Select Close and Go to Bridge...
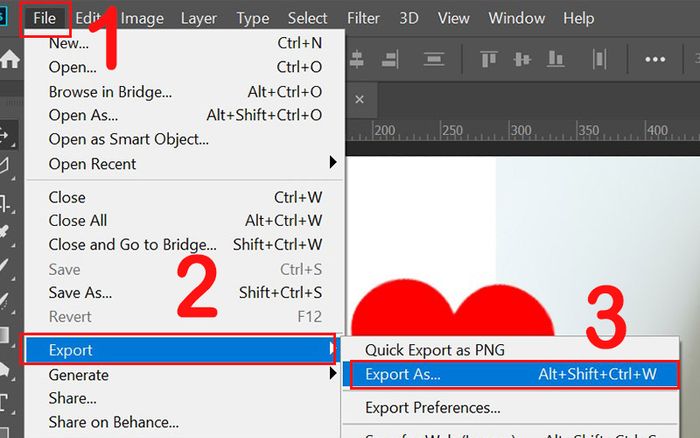This screenshot has height=438, width=700. 185,245
